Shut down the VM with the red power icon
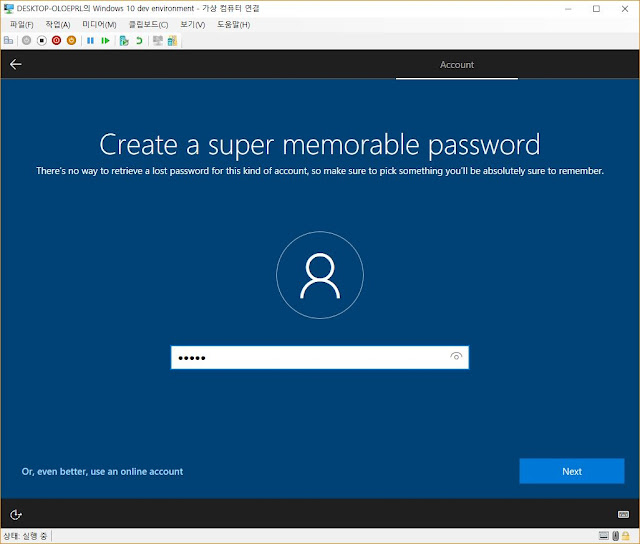The width and height of the screenshot is (640, 544). point(56,40)
